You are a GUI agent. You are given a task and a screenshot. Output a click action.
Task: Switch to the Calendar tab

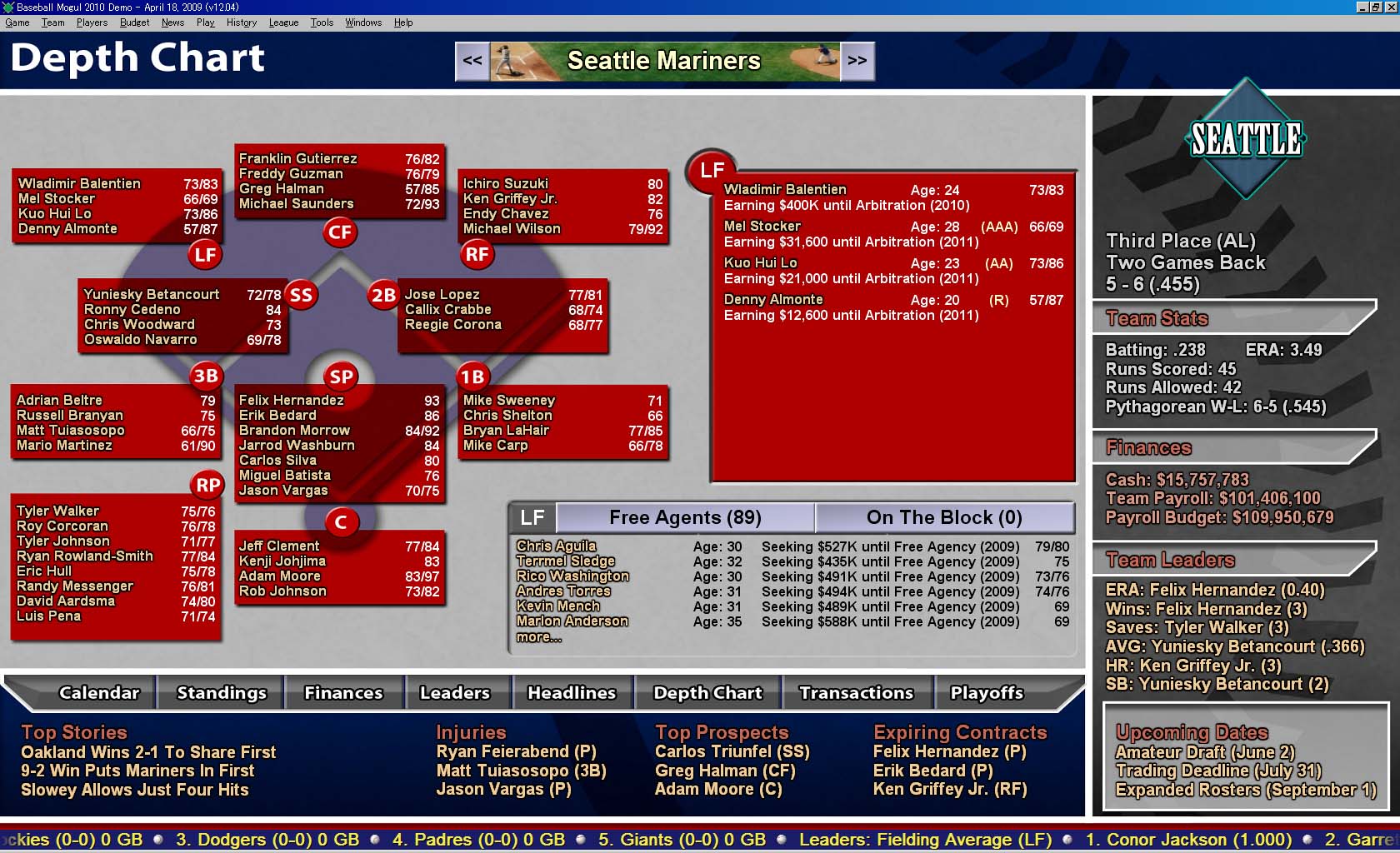(99, 693)
